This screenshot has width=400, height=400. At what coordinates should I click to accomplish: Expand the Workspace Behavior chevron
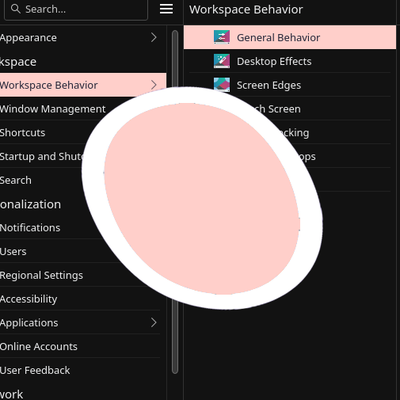click(154, 85)
